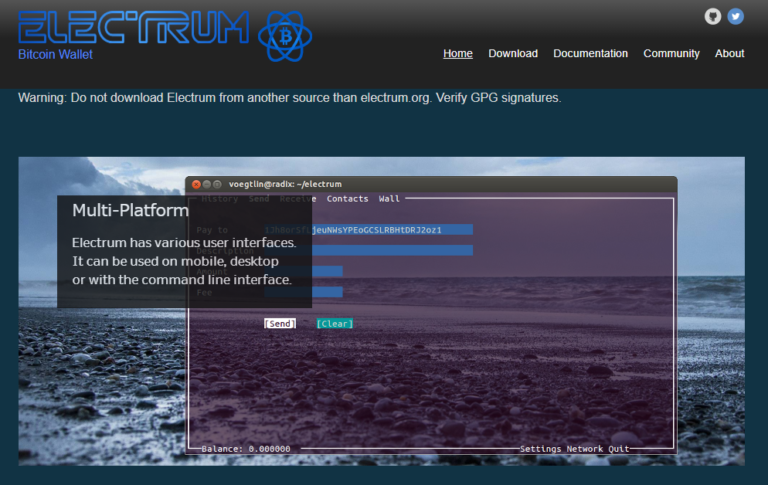This screenshot has height=485, width=768.
Task: Open the GitHub icon link
Action: click(713, 16)
